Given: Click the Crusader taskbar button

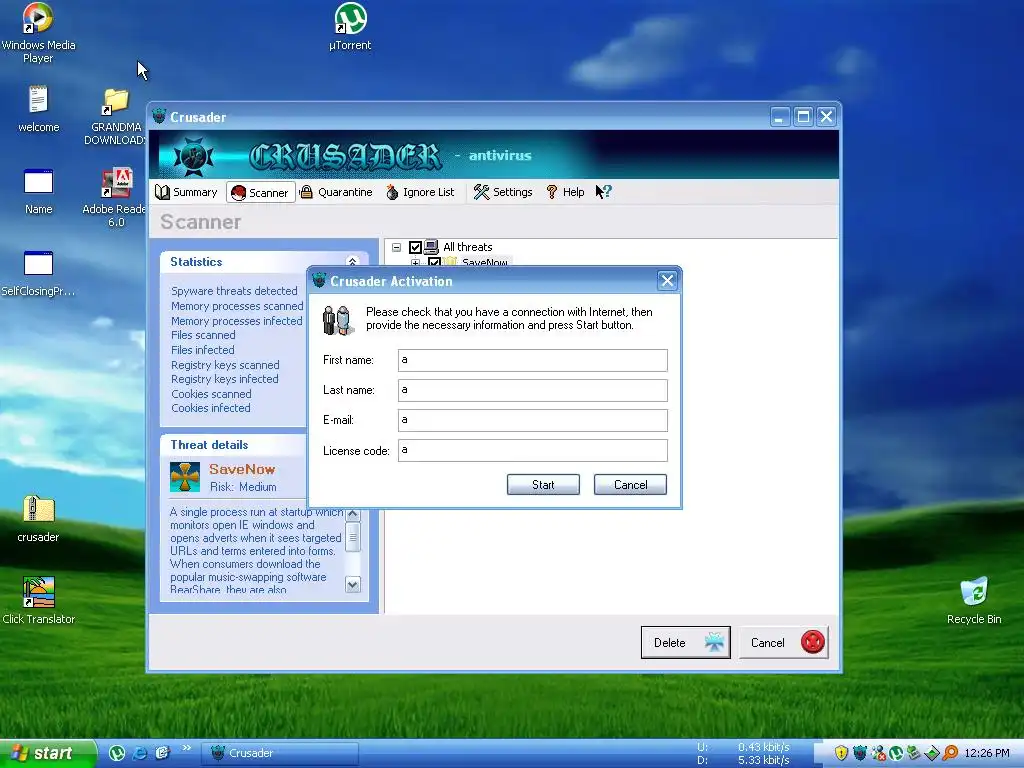Looking at the screenshot, I should [280, 753].
